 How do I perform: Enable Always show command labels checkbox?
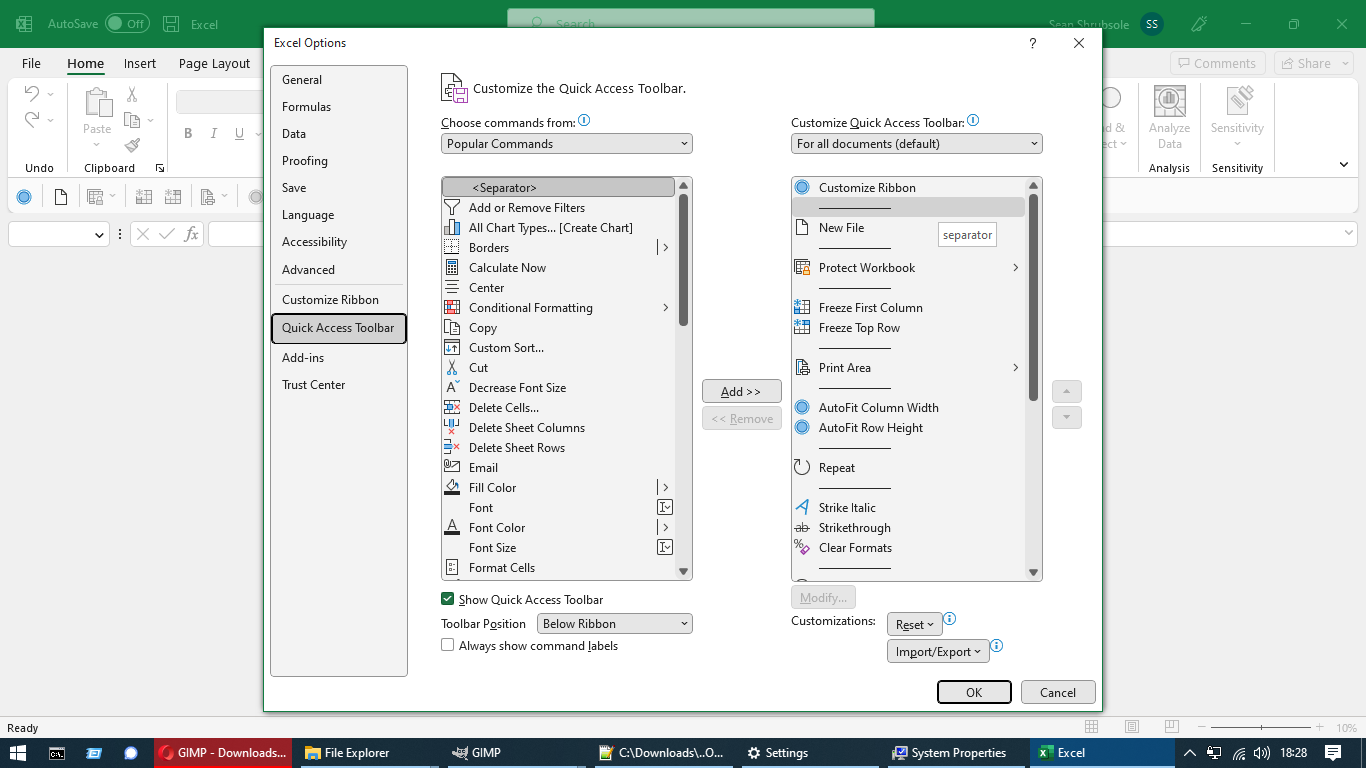[448, 646]
